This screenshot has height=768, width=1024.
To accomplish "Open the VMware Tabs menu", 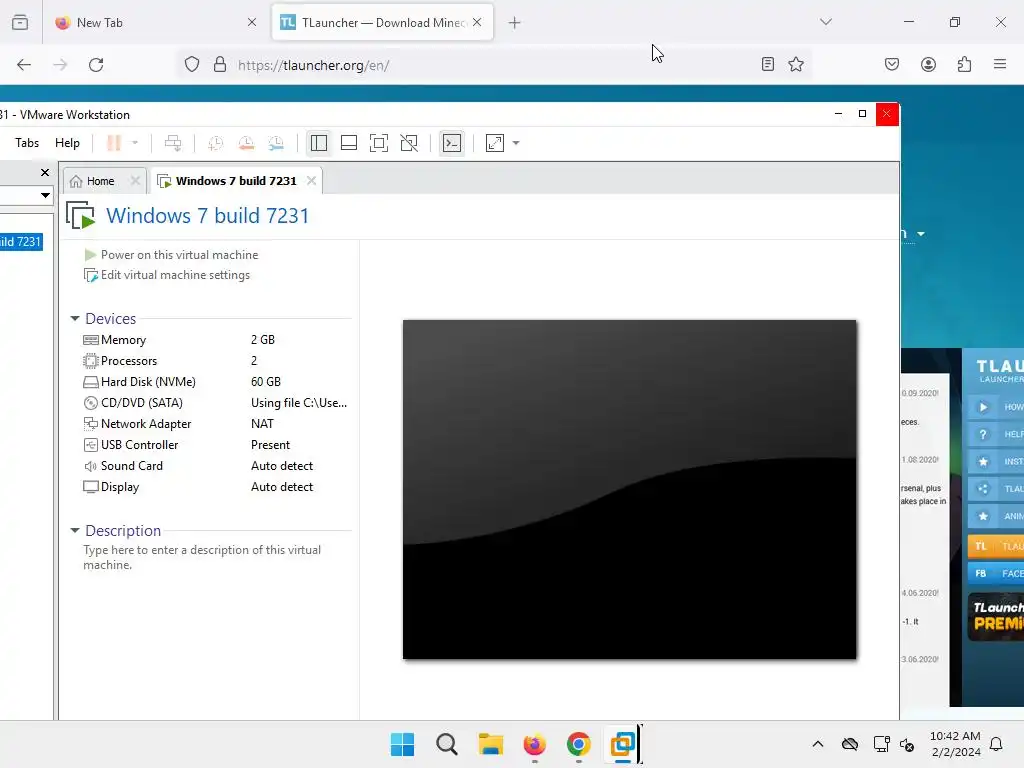I will point(27,143).
